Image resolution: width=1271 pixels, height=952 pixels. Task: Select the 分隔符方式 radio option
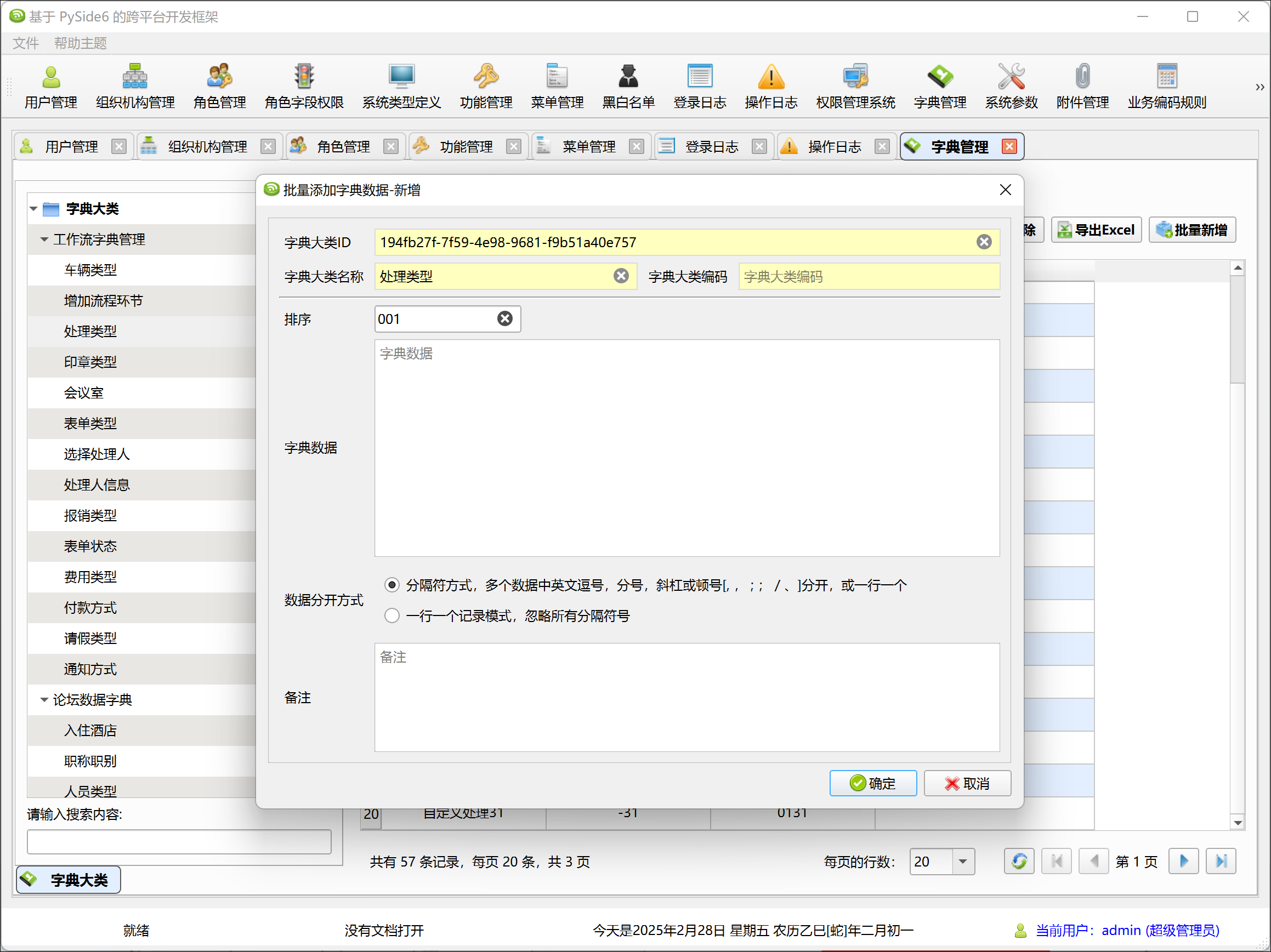coord(392,585)
